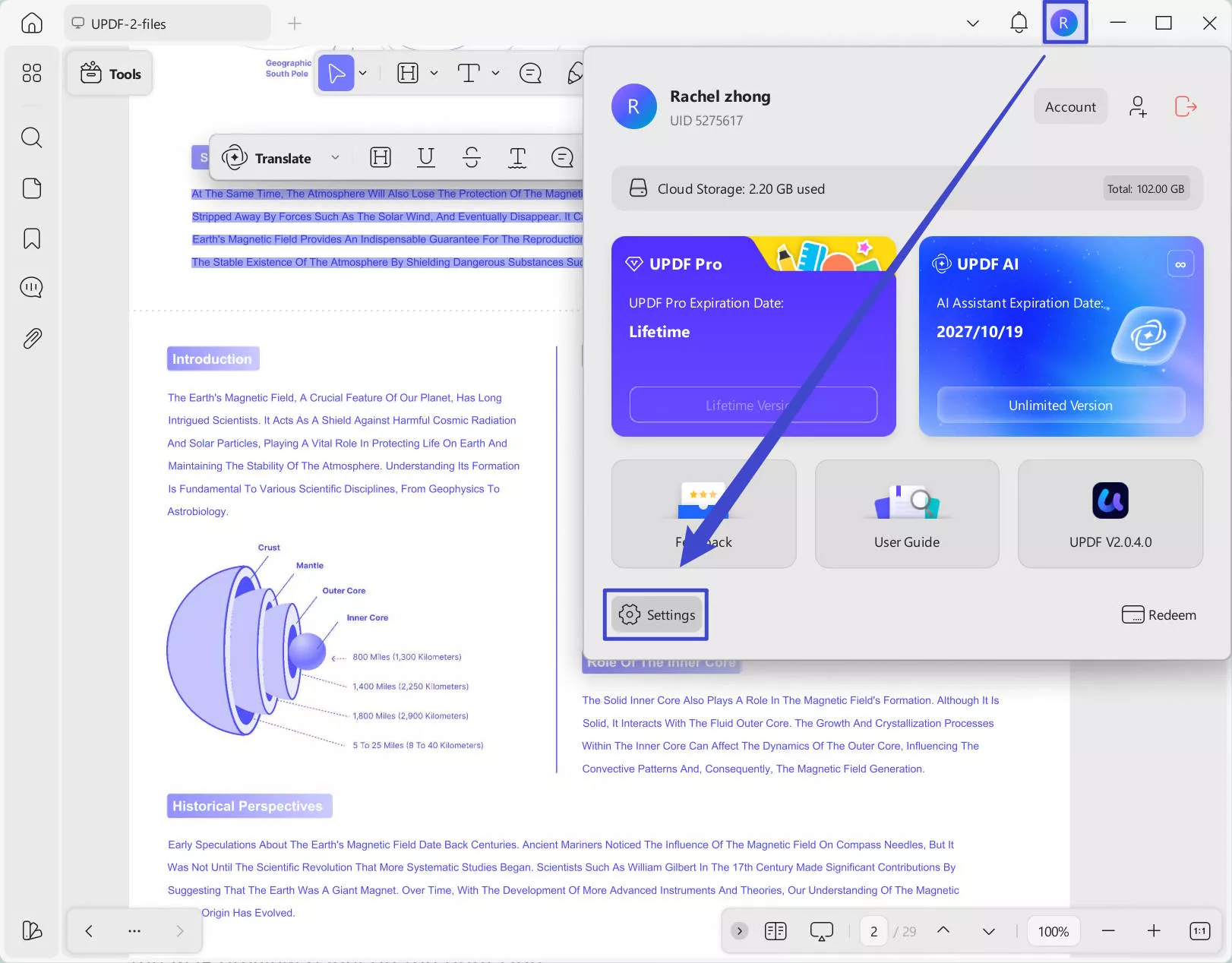Click the Account button
Screen dimensions: 1232x963
tap(1070, 106)
